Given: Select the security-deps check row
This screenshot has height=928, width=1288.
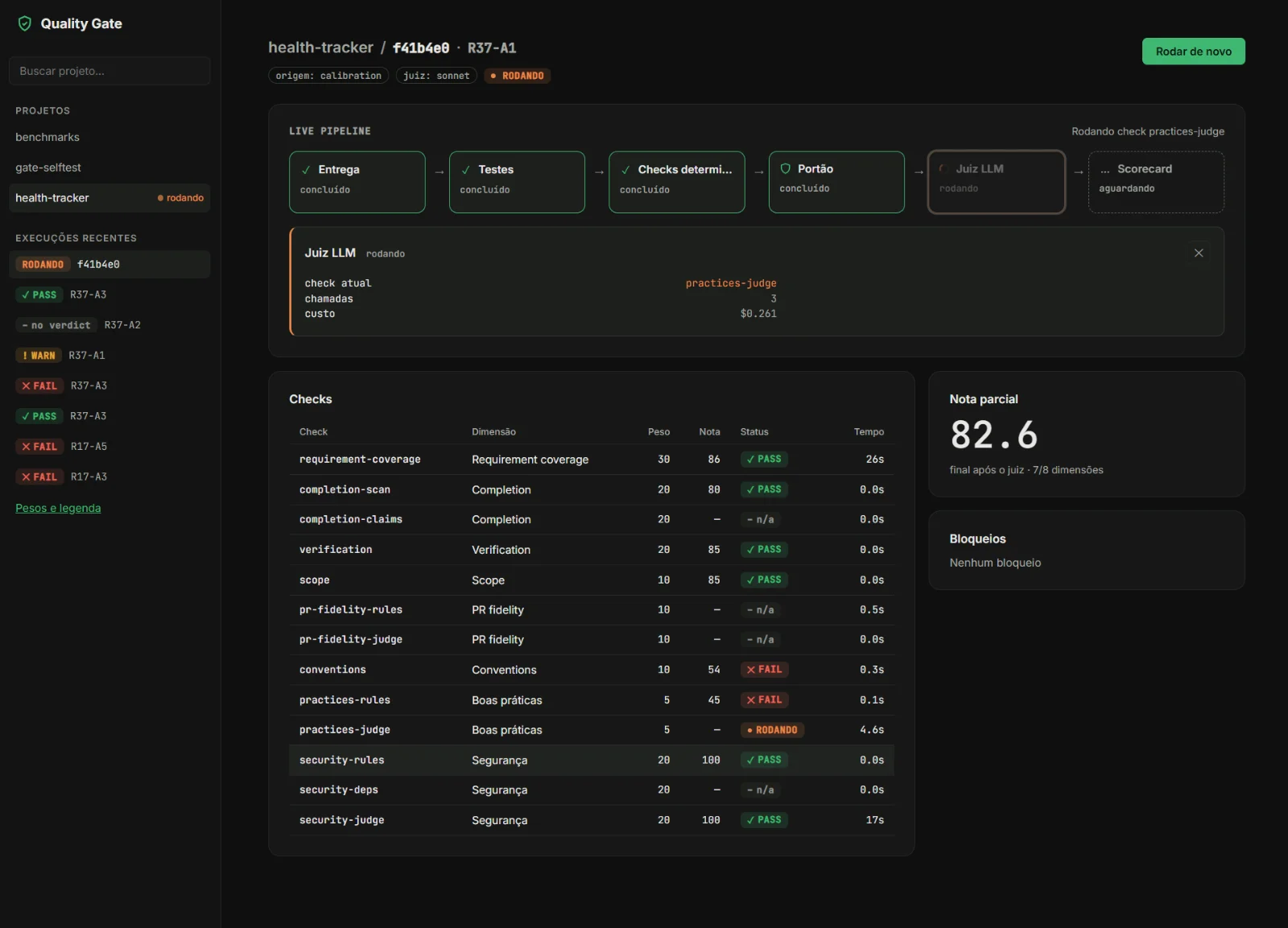Looking at the screenshot, I should (591, 790).
